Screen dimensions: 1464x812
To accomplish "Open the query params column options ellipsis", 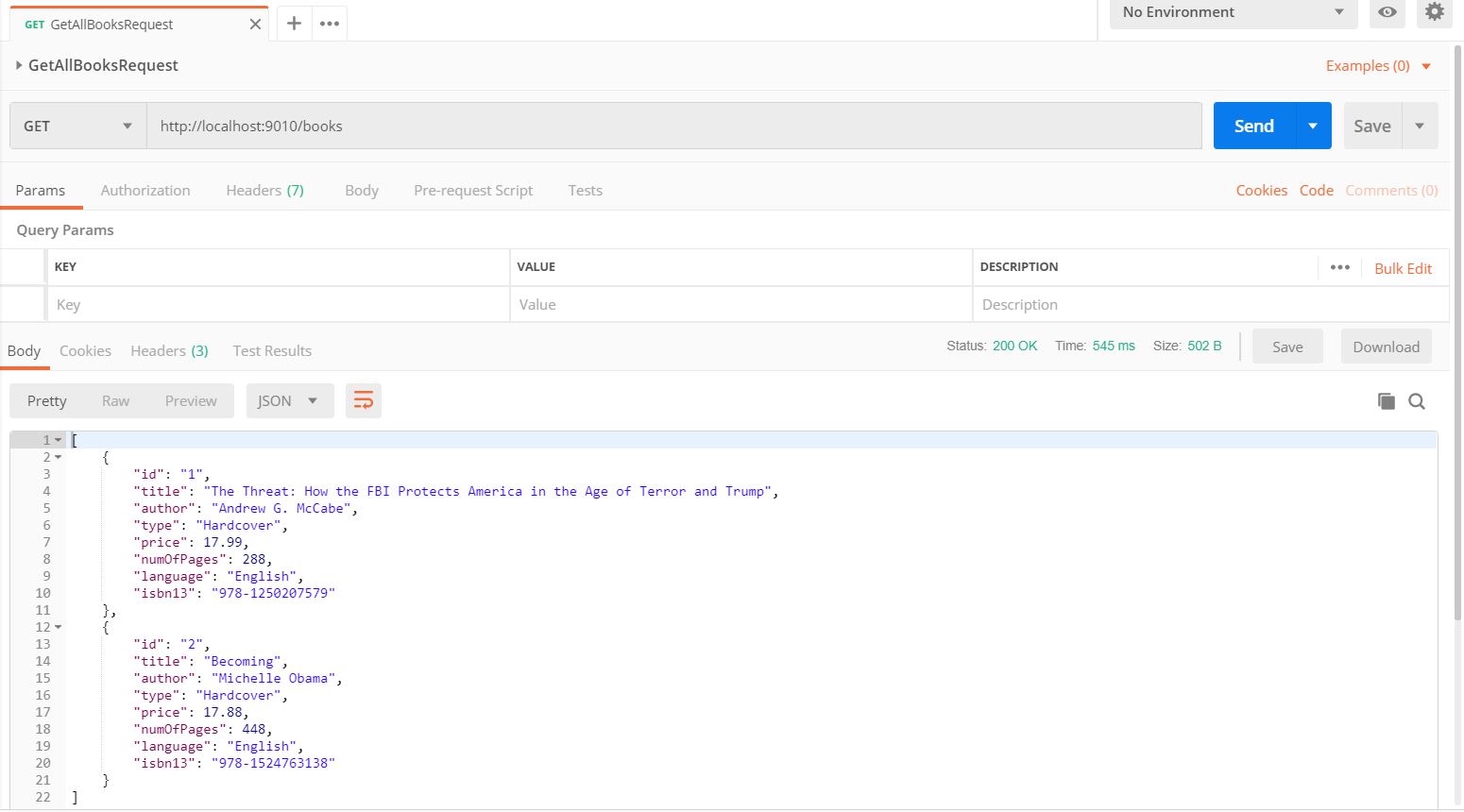I will point(1339,267).
